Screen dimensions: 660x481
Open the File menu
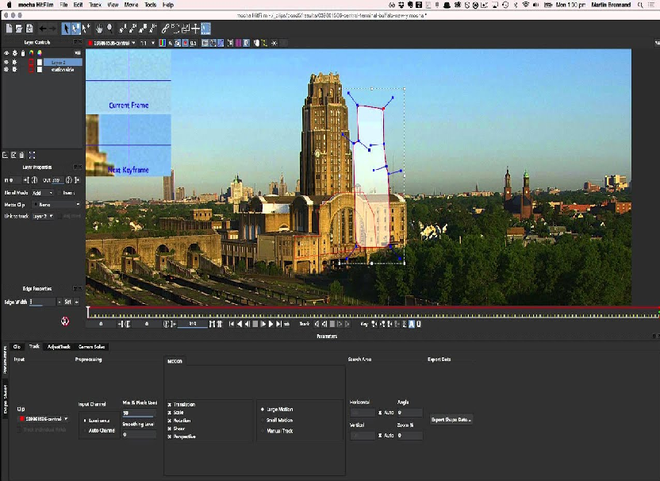point(64,5)
